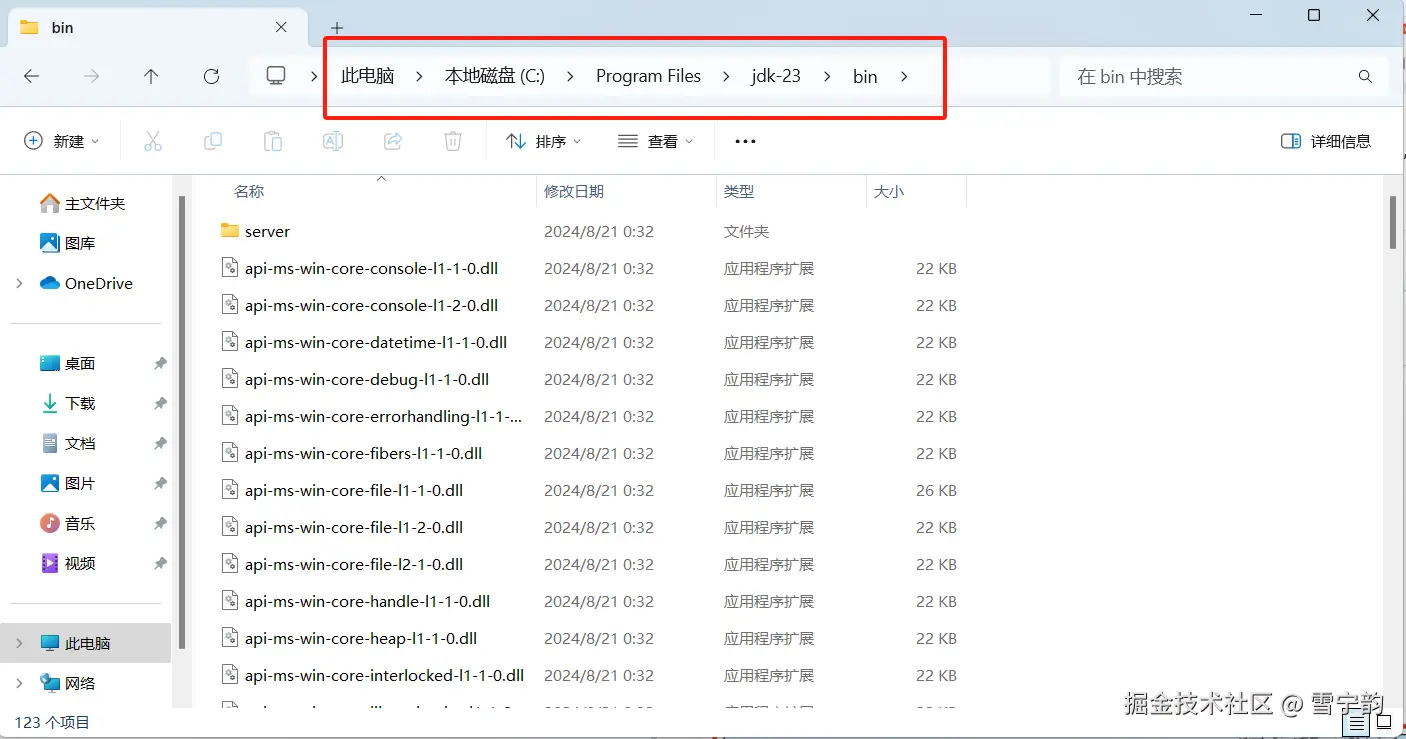Image resolution: width=1406 pixels, height=739 pixels.
Task: Click the Copy toolbar icon
Action: click(x=213, y=141)
